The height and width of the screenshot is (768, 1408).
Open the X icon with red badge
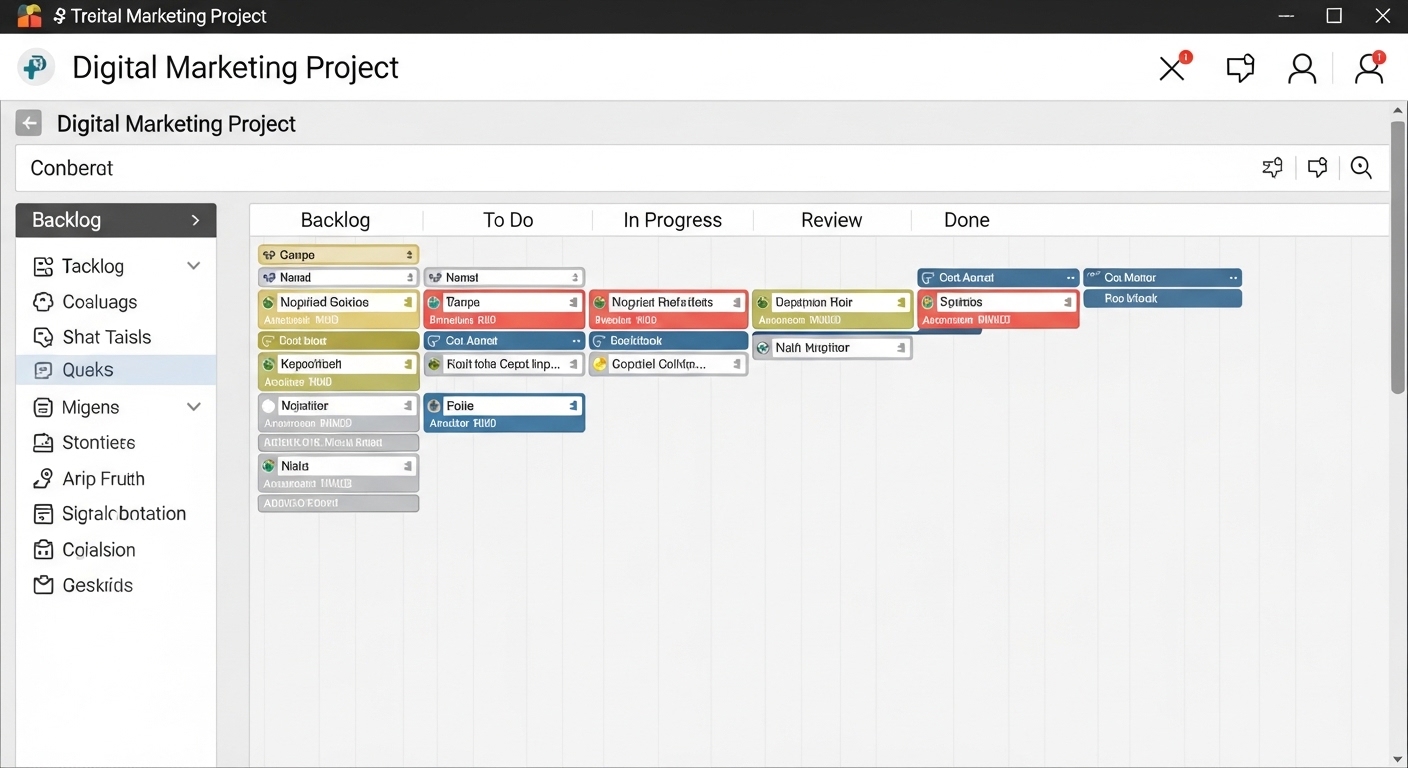point(1173,67)
